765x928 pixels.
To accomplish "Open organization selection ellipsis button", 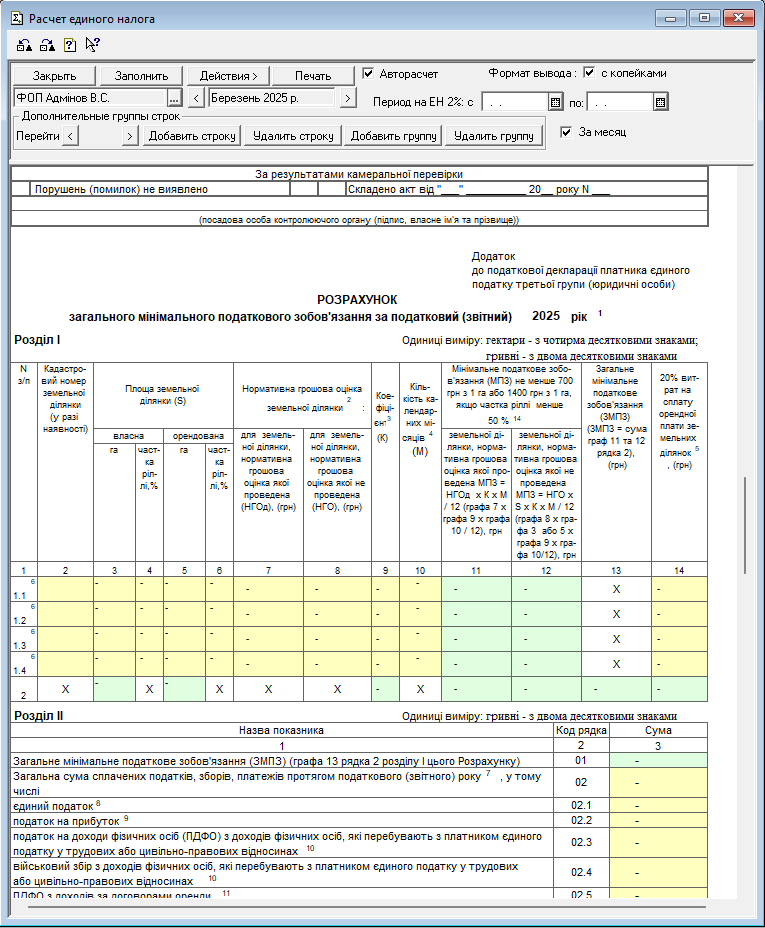I will [x=174, y=98].
